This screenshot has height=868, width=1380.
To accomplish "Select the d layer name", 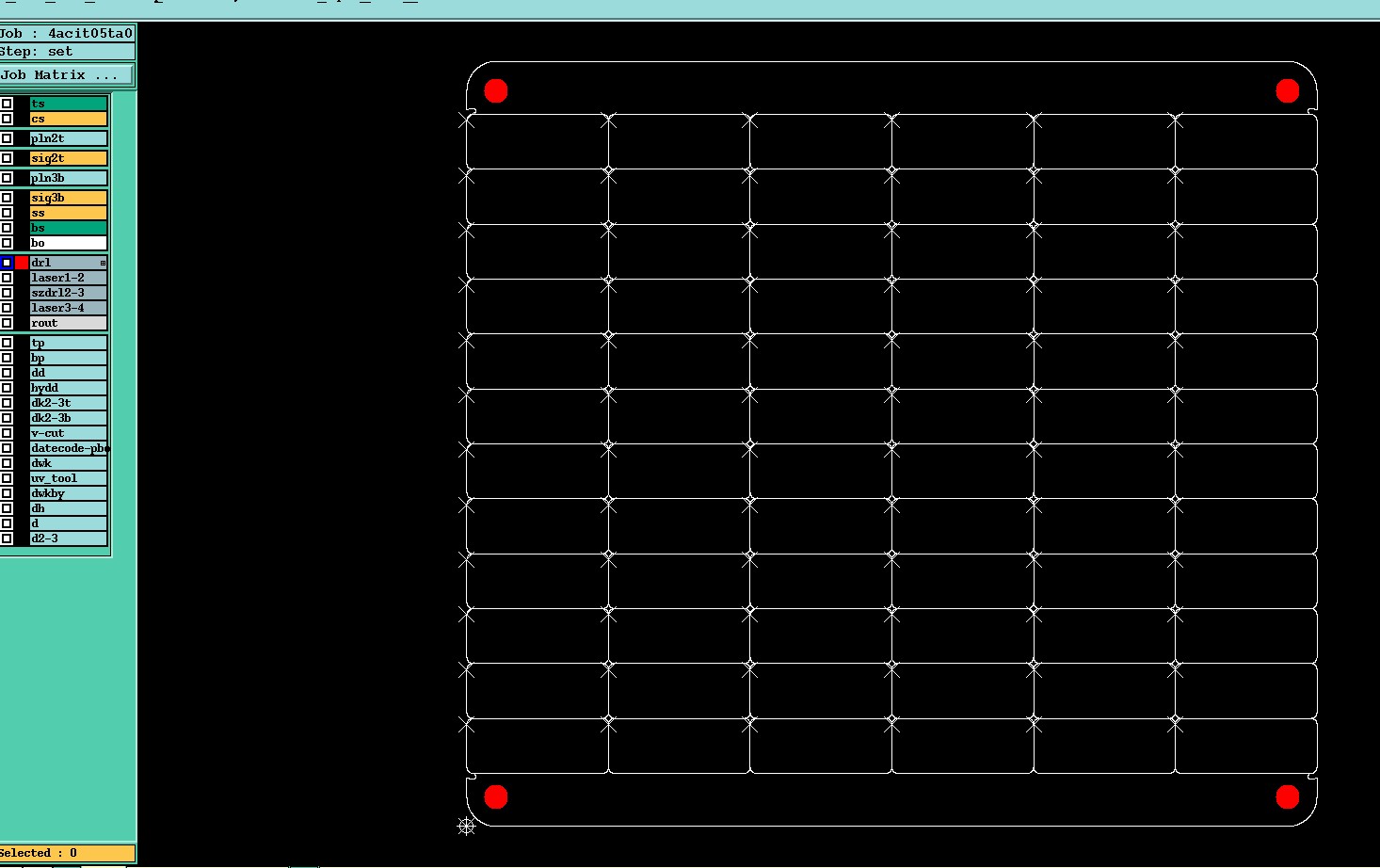I will point(68,523).
